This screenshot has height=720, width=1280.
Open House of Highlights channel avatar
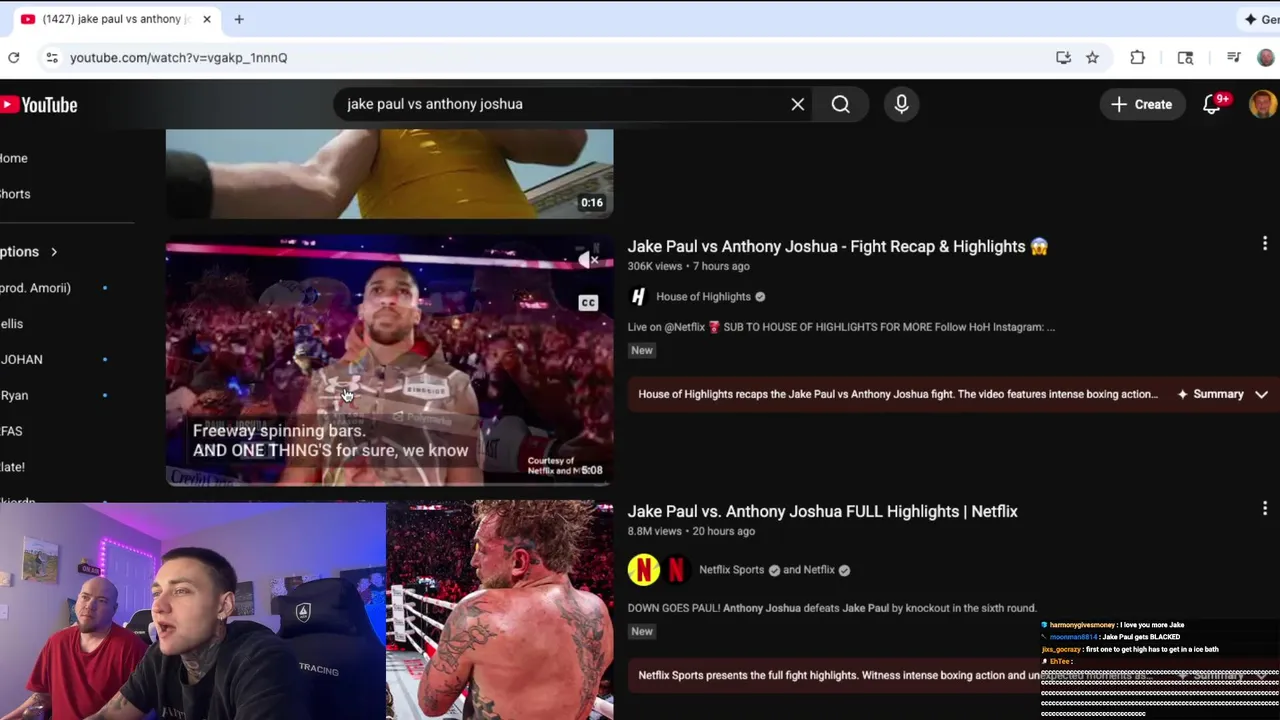coord(638,296)
